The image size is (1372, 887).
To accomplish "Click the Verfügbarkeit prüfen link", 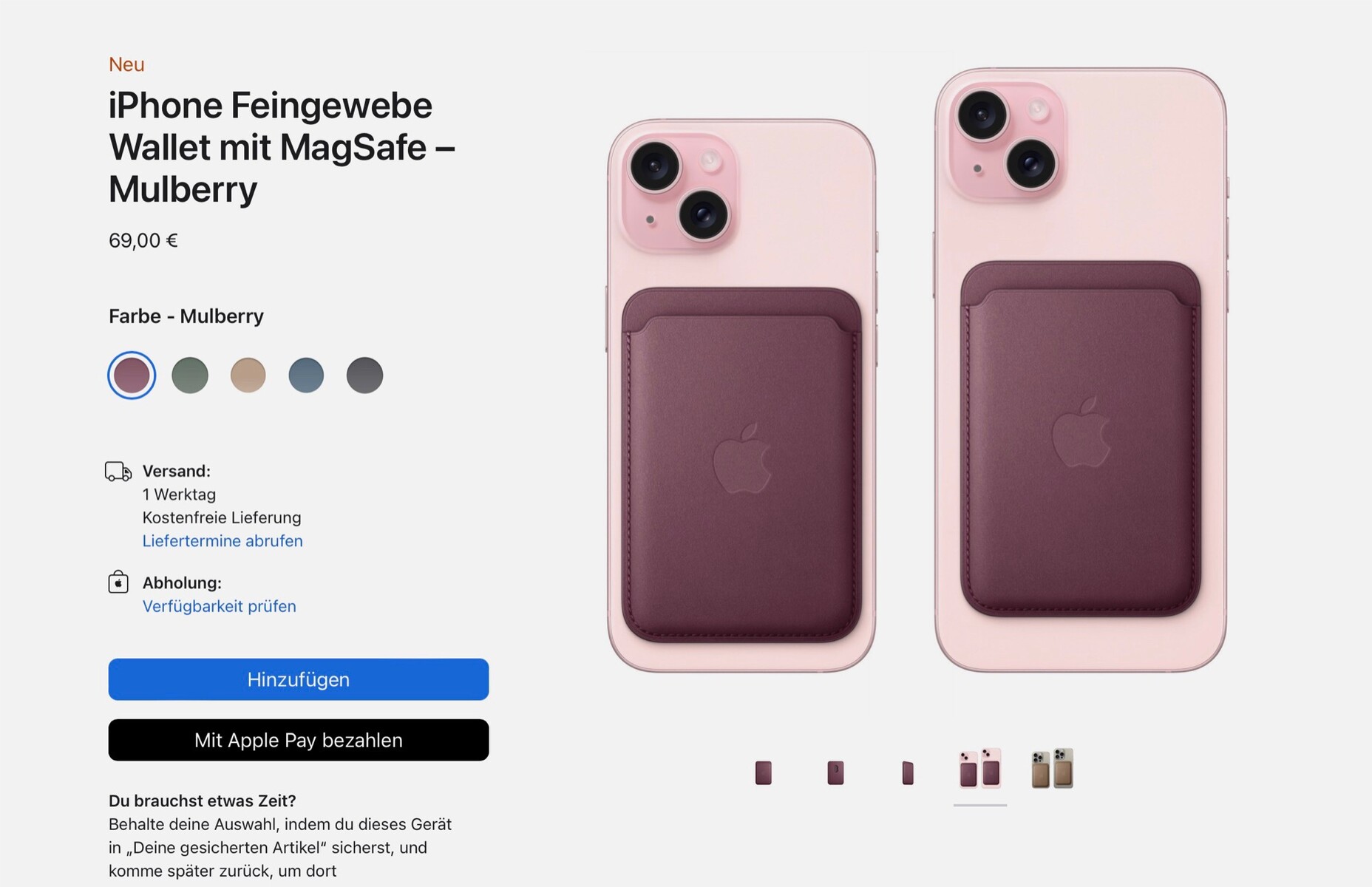I will tap(219, 606).
